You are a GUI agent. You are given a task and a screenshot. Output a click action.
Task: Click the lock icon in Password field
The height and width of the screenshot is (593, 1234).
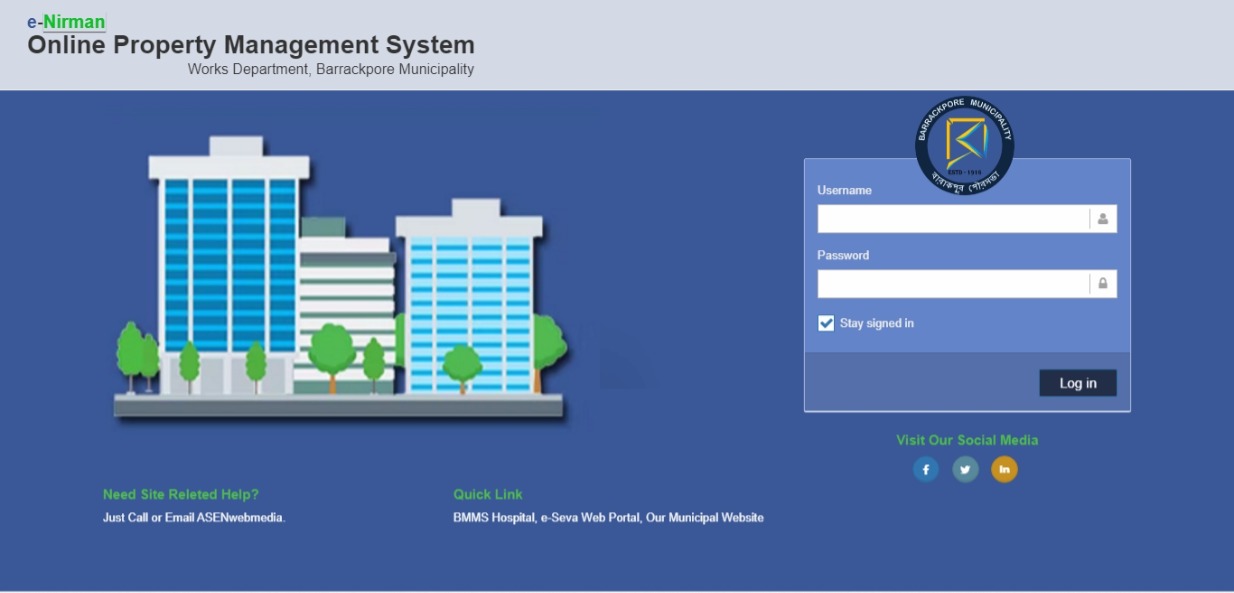pos(1103,284)
